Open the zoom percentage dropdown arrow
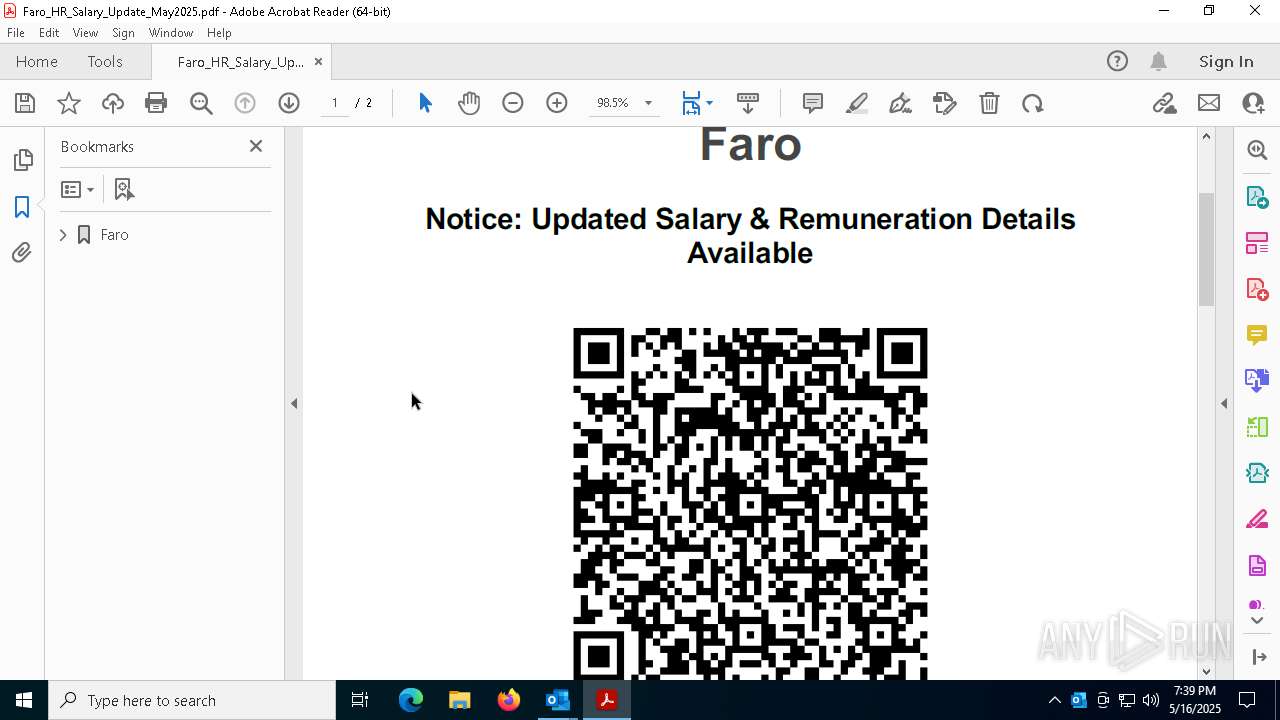Viewport: 1280px width, 720px height. tap(648, 103)
